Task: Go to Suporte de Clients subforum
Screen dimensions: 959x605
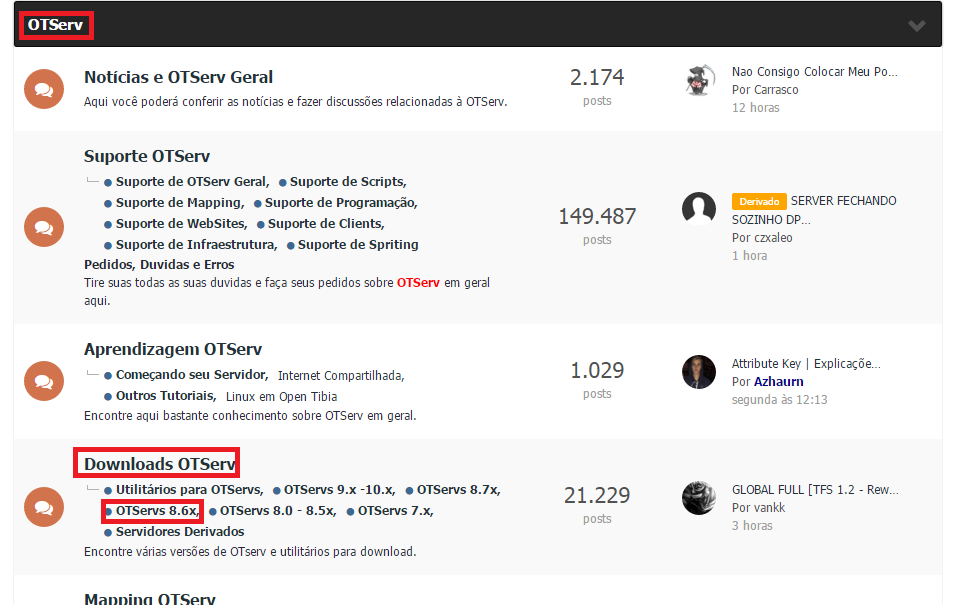Action: [x=326, y=223]
